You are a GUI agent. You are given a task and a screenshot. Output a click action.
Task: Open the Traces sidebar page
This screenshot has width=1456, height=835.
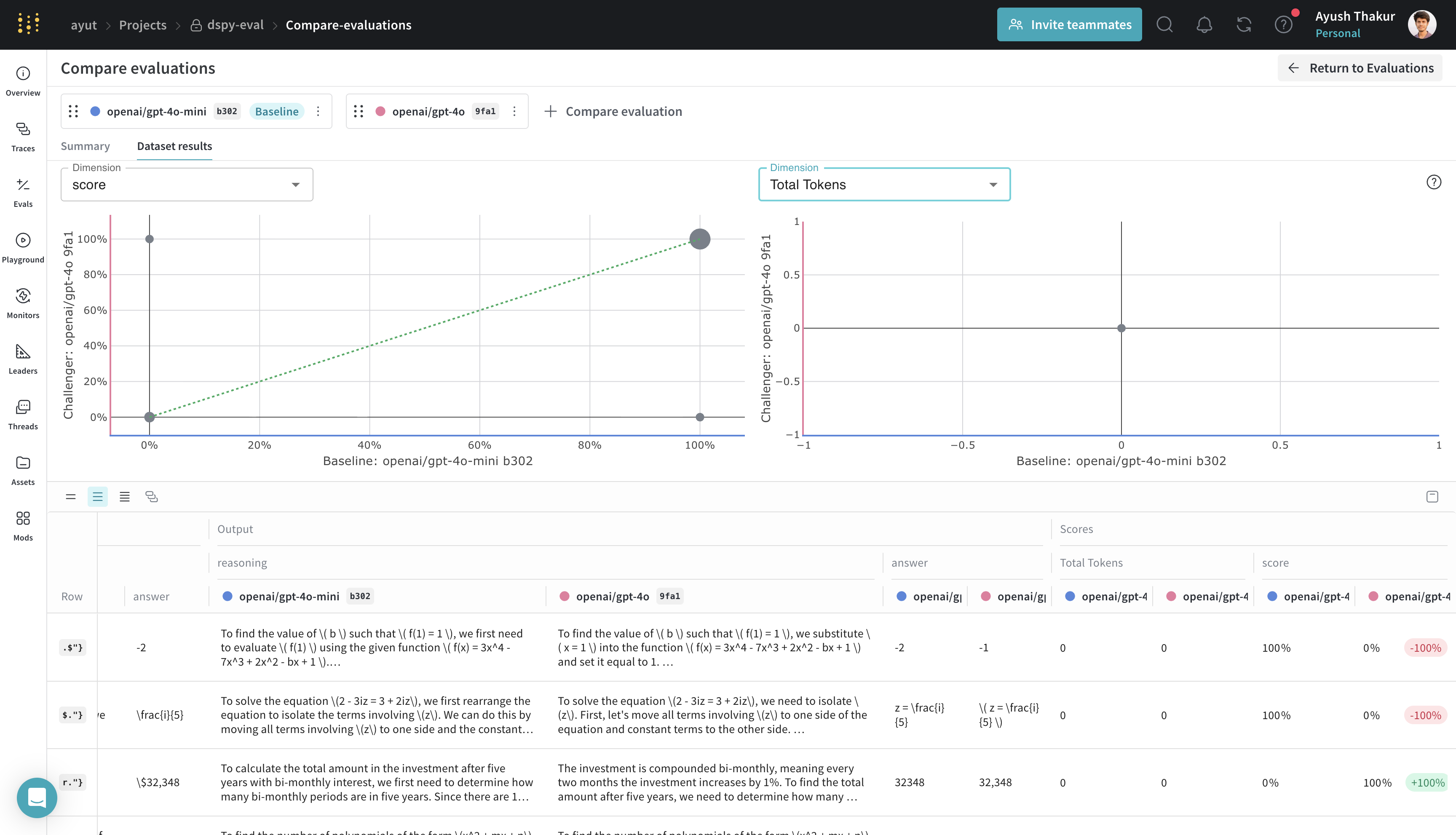point(23,136)
